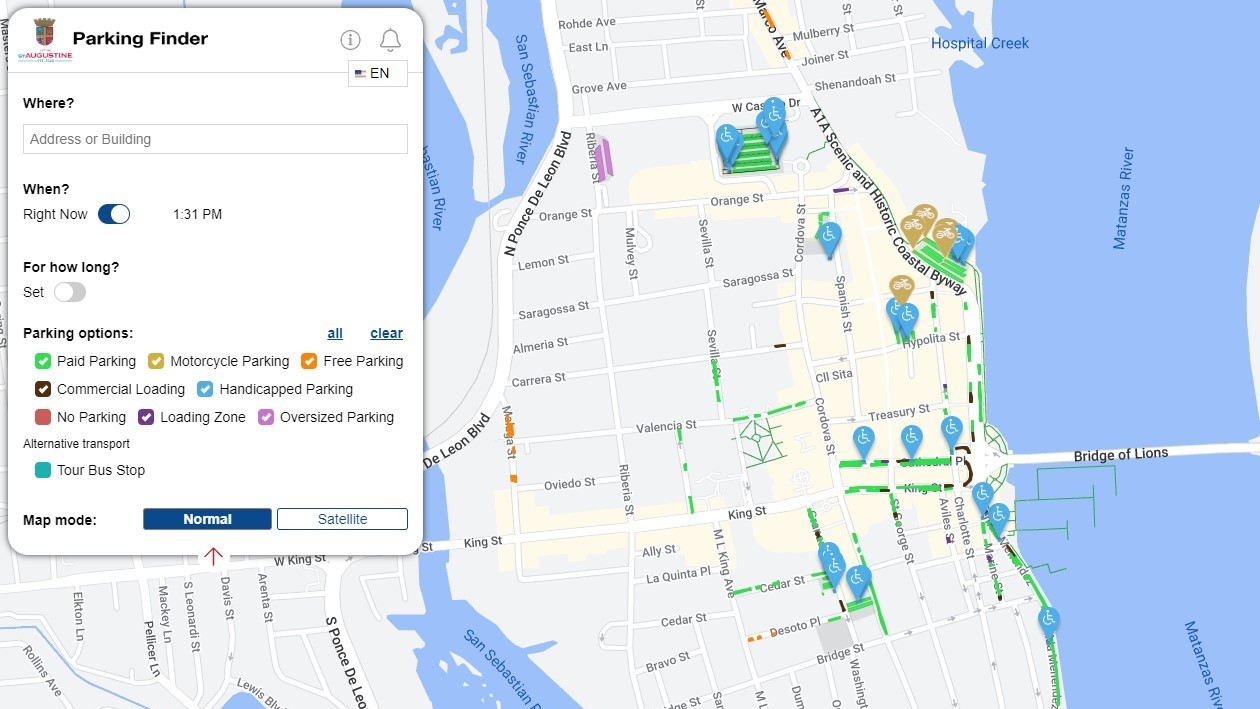Uncheck the Paid Parking checkbox
The image size is (1260, 709).
pyautogui.click(x=43, y=361)
